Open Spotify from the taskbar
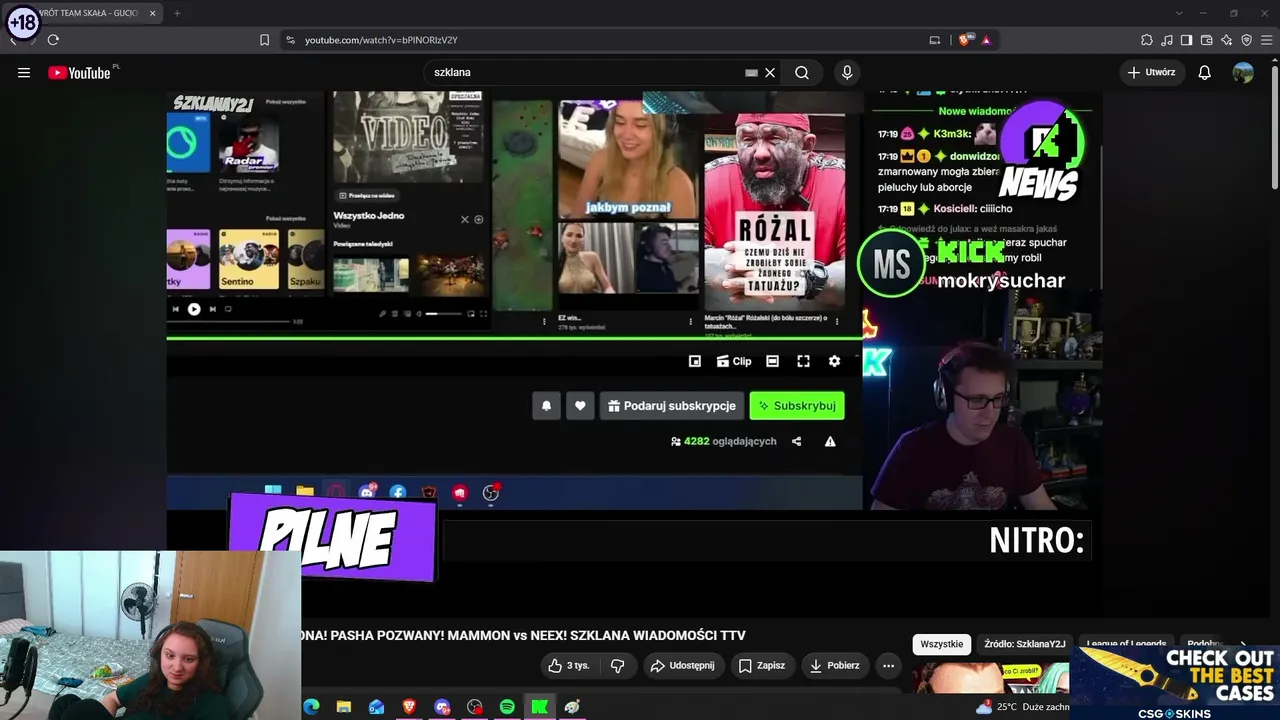Viewport: 1280px width, 720px height. (x=507, y=707)
